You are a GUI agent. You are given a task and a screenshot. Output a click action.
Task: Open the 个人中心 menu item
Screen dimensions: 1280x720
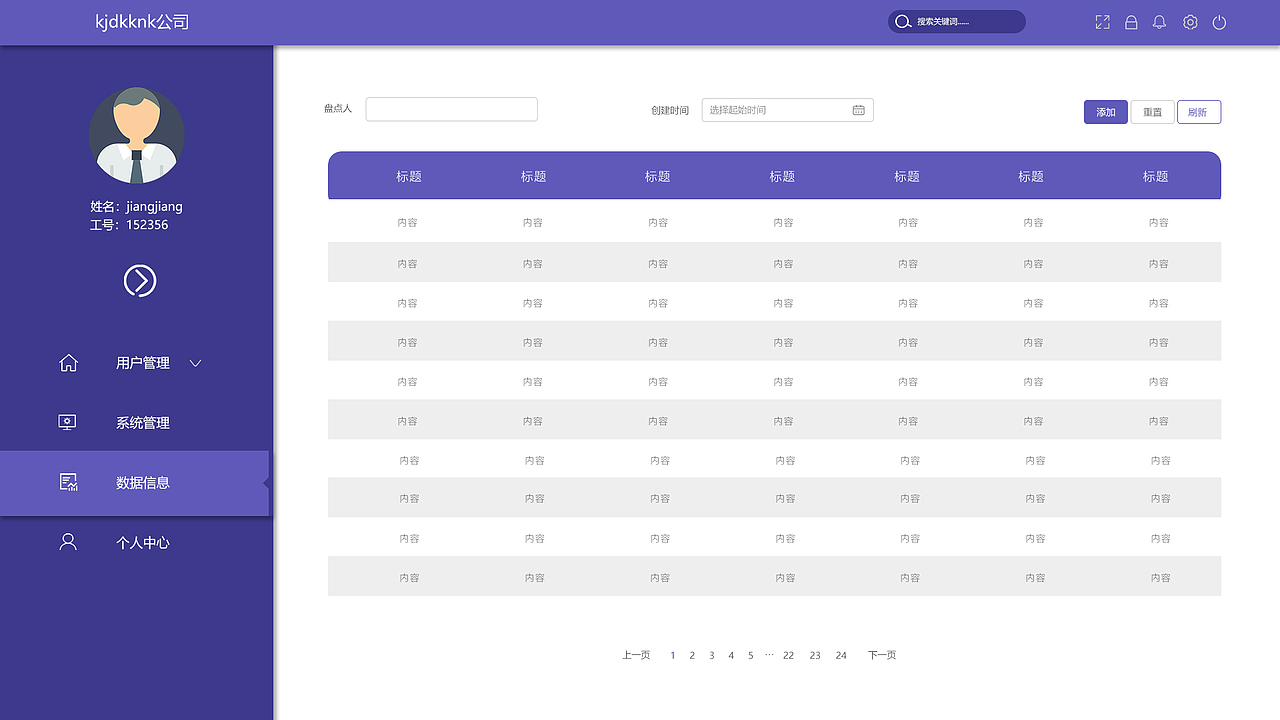(x=143, y=543)
